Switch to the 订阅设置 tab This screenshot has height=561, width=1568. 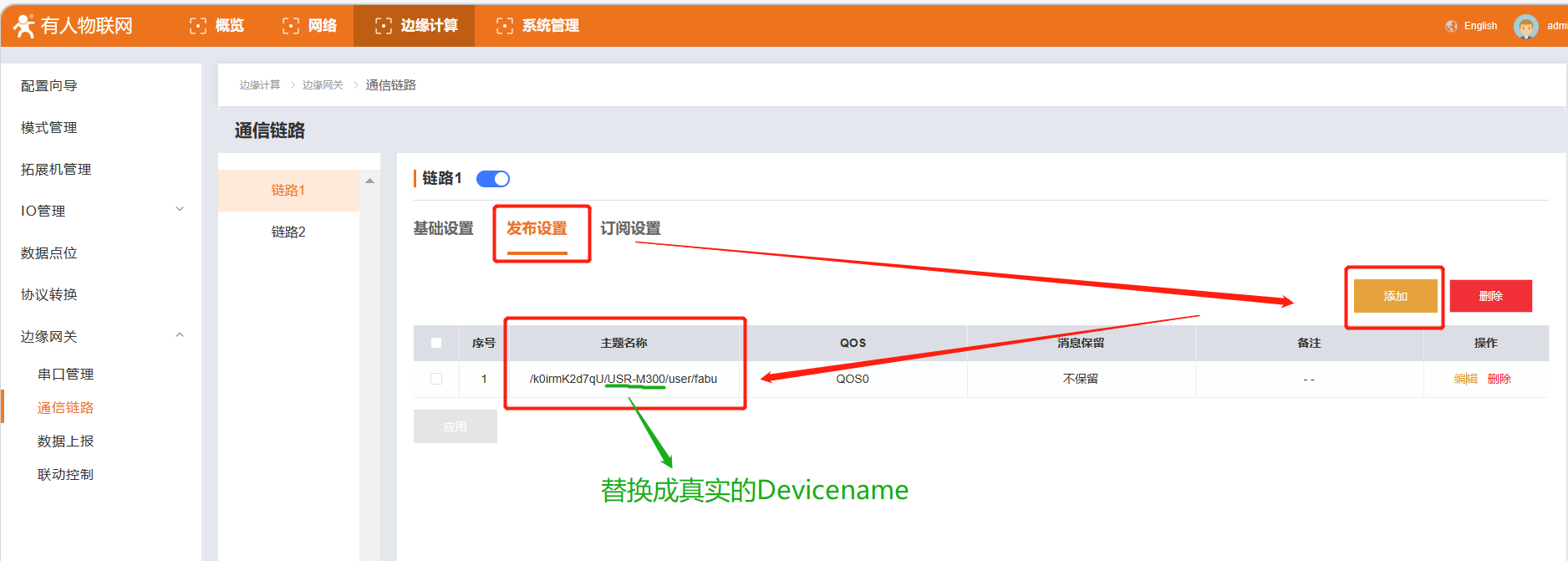coord(630,228)
